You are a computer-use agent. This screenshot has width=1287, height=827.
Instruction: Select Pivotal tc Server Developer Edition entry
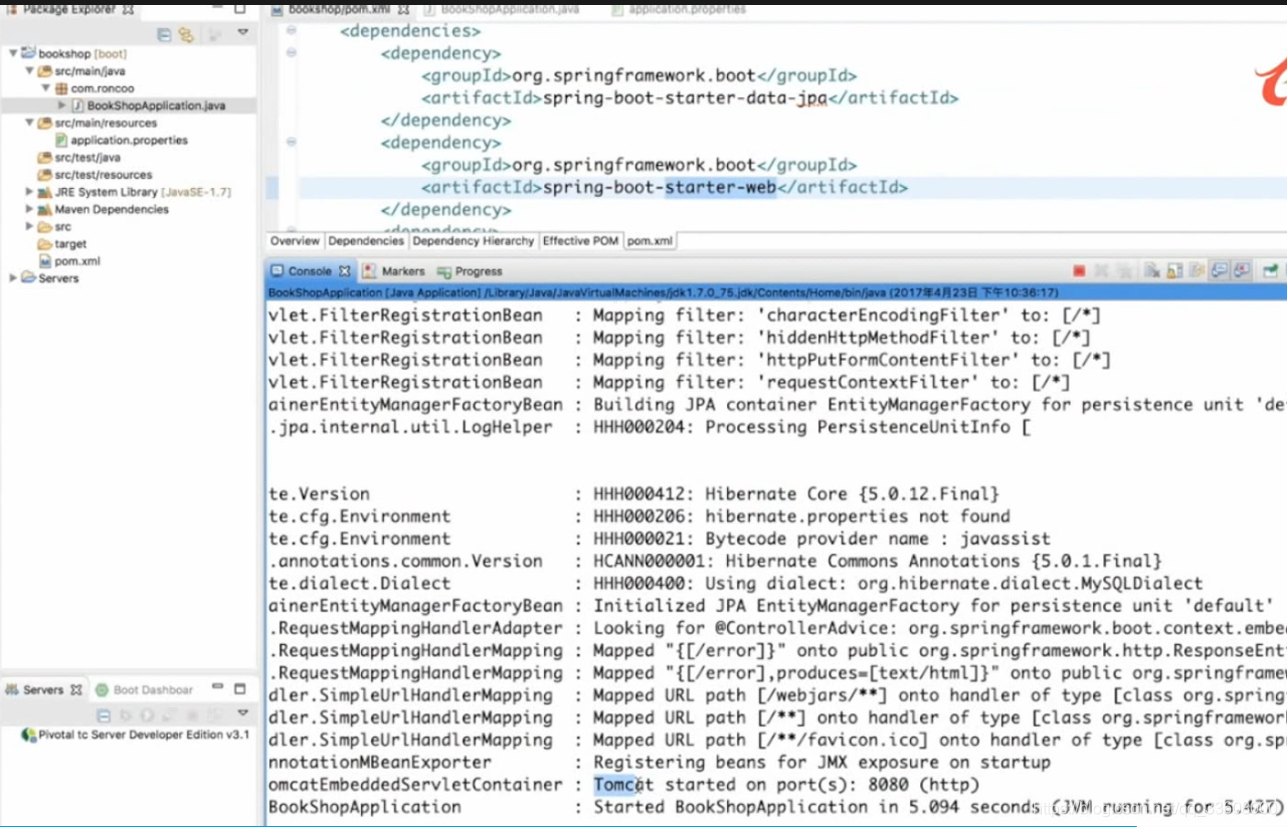point(135,735)
